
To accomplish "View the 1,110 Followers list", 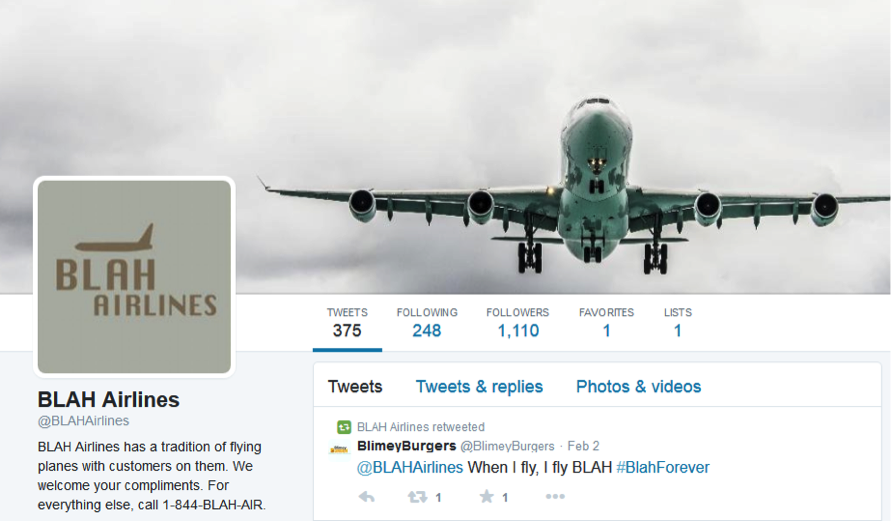I will (x=518, y=323).
